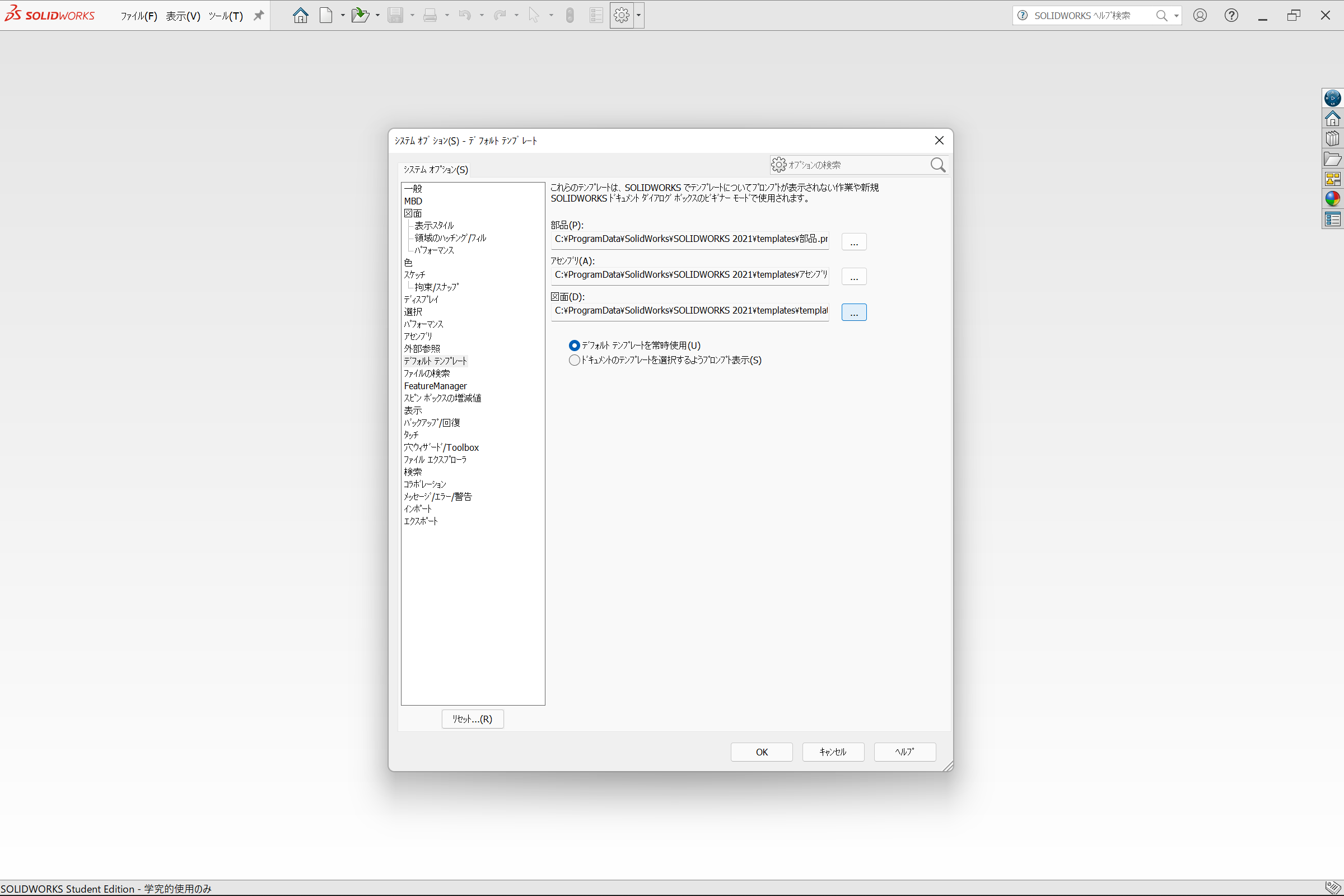
Task: Expand the Save dropdown arrow
Action: tap(412, 16)
